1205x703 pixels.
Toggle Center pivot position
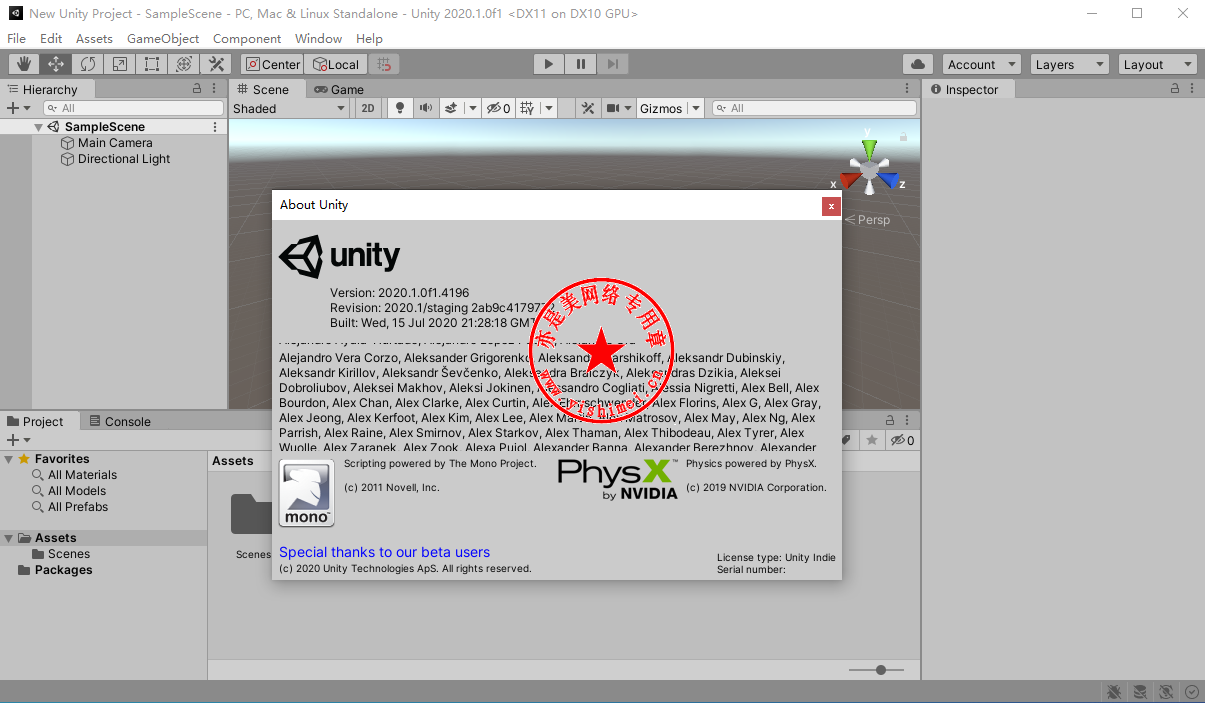[272, 64]
